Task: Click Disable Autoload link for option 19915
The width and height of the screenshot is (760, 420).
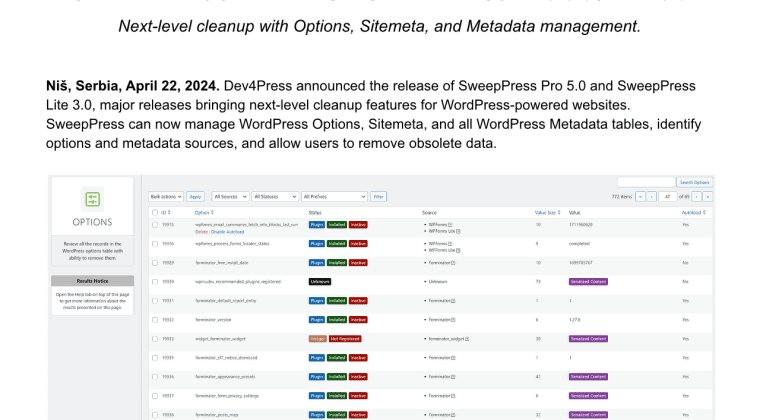Action: tap(227, 232)
